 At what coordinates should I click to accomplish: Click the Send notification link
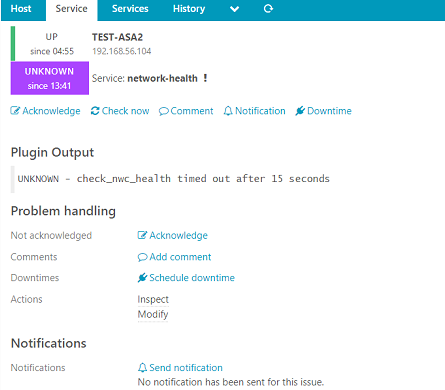coord(180,368)
